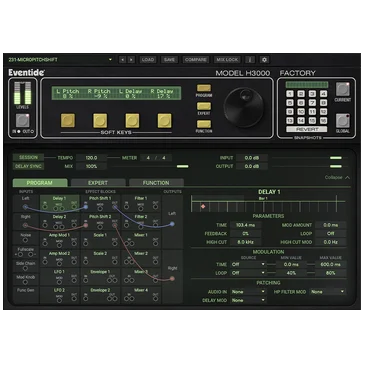365x365 pixels.
Task: Go to the next preset arrow
Action: (x=131, y=60)
